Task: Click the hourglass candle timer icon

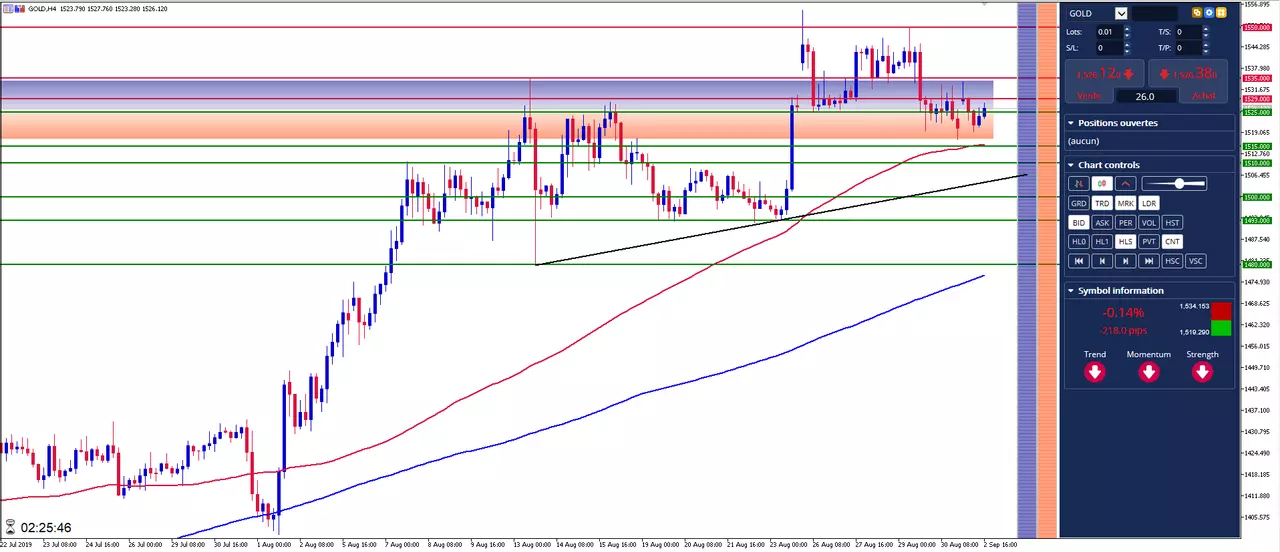Action: click(x=10, y=526)
